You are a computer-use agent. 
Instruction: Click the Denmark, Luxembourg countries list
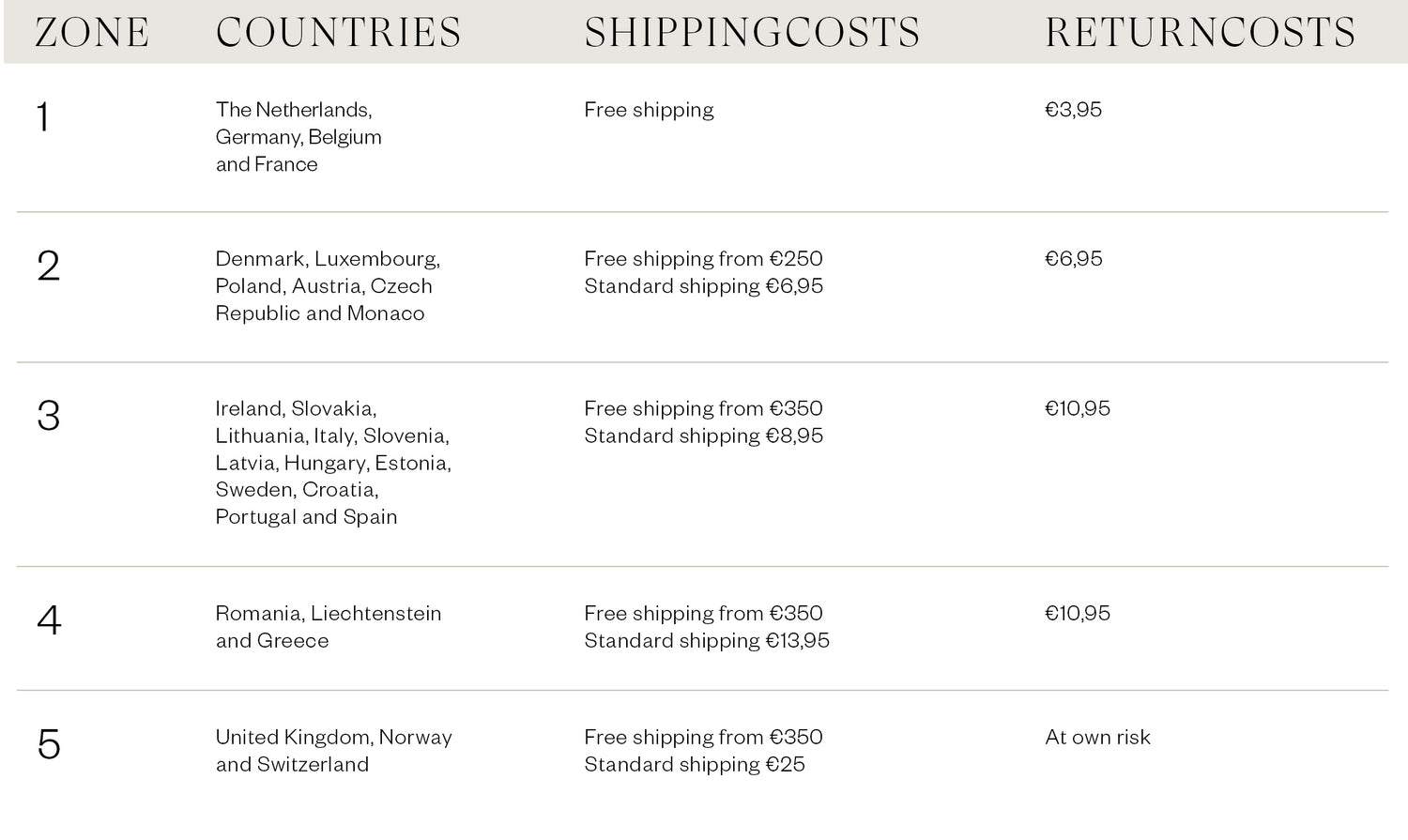[328, 286]
